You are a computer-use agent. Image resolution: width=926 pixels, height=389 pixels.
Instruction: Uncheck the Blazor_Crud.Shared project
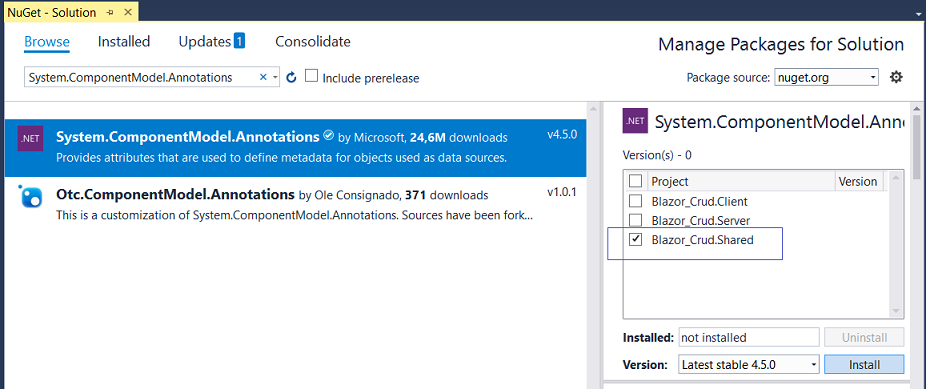click(635, 240)
